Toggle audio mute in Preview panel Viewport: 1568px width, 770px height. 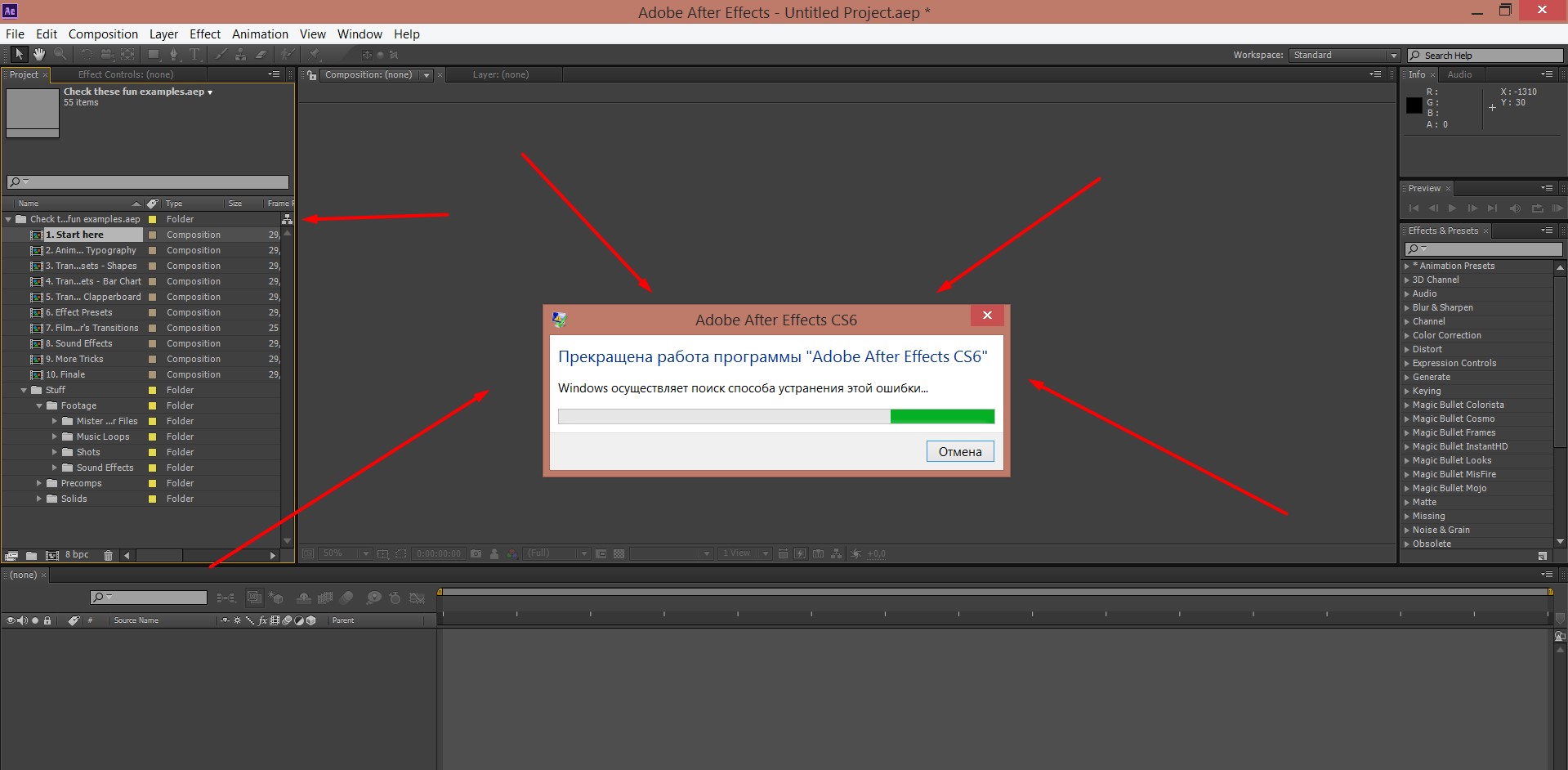(x=1515, y=208)
